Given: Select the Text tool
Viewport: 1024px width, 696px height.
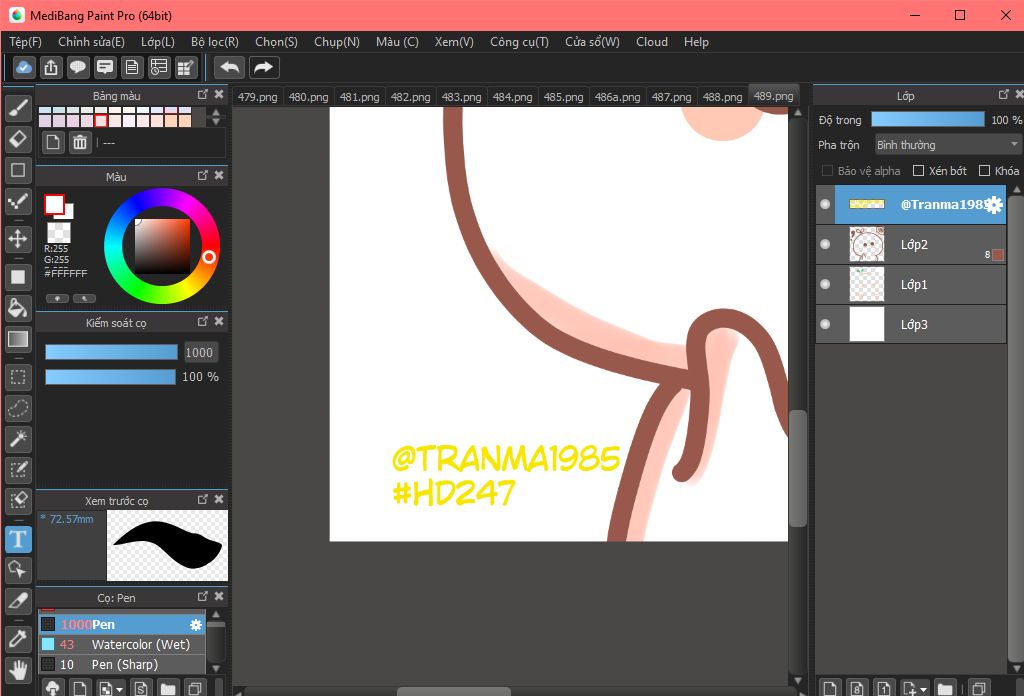Looking at the screenshot, I should coord(18,539).
